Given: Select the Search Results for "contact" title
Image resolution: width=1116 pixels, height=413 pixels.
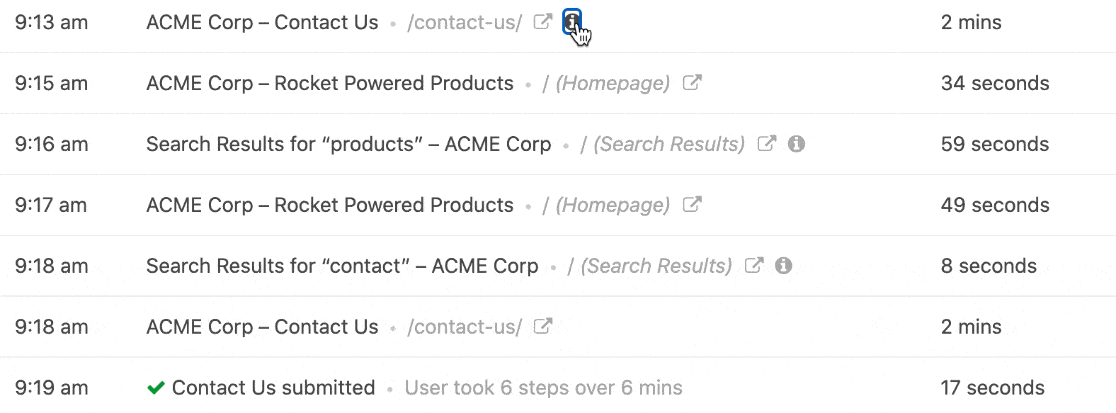Looking at the screenshot, I should [342, 266].
